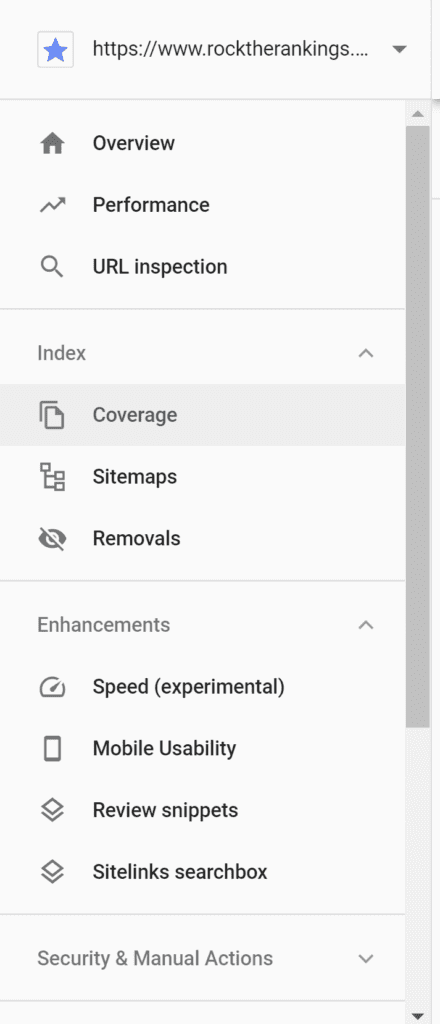Click the Coverage pages icon
This screenshot has width=440, height=1024.
click(52, 415)
